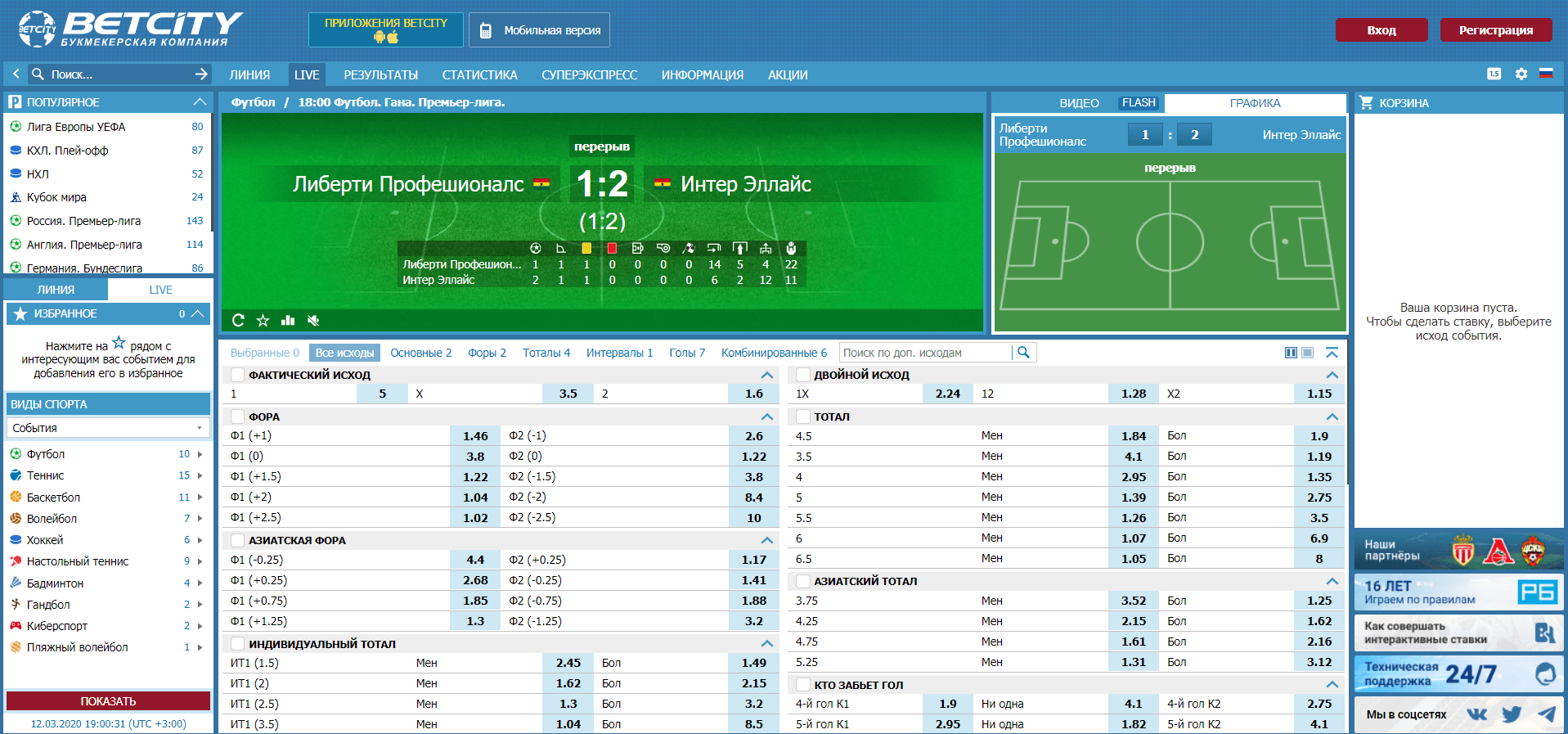Tick checkbox for ДВОЙНОЙ ИСХОД group
1568x734 pixels.
pyautogui.click(x=803, y=375)
